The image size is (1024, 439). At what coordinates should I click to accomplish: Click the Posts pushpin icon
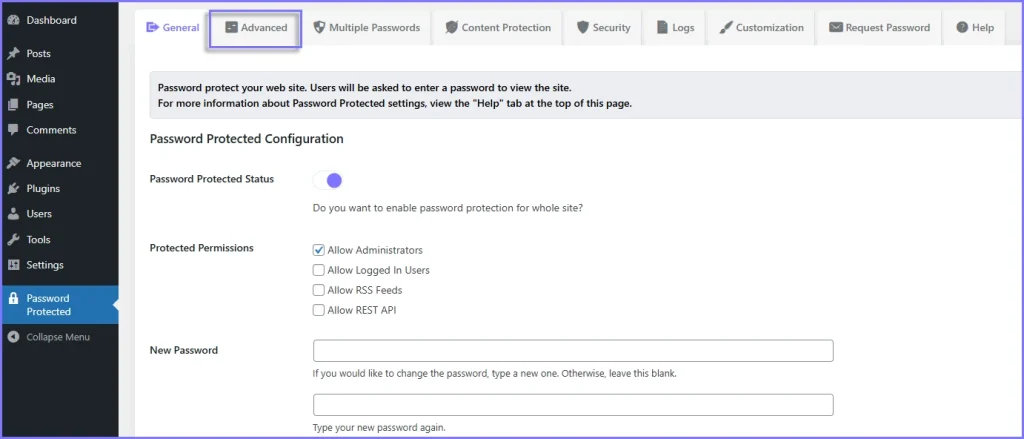coord(13,53)
